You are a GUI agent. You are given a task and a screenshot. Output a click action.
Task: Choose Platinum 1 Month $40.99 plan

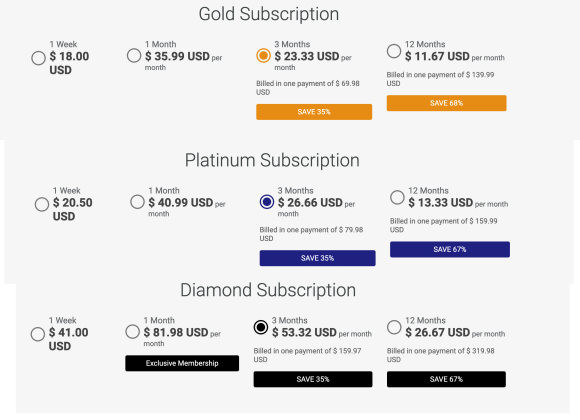(x=137, y=202)
